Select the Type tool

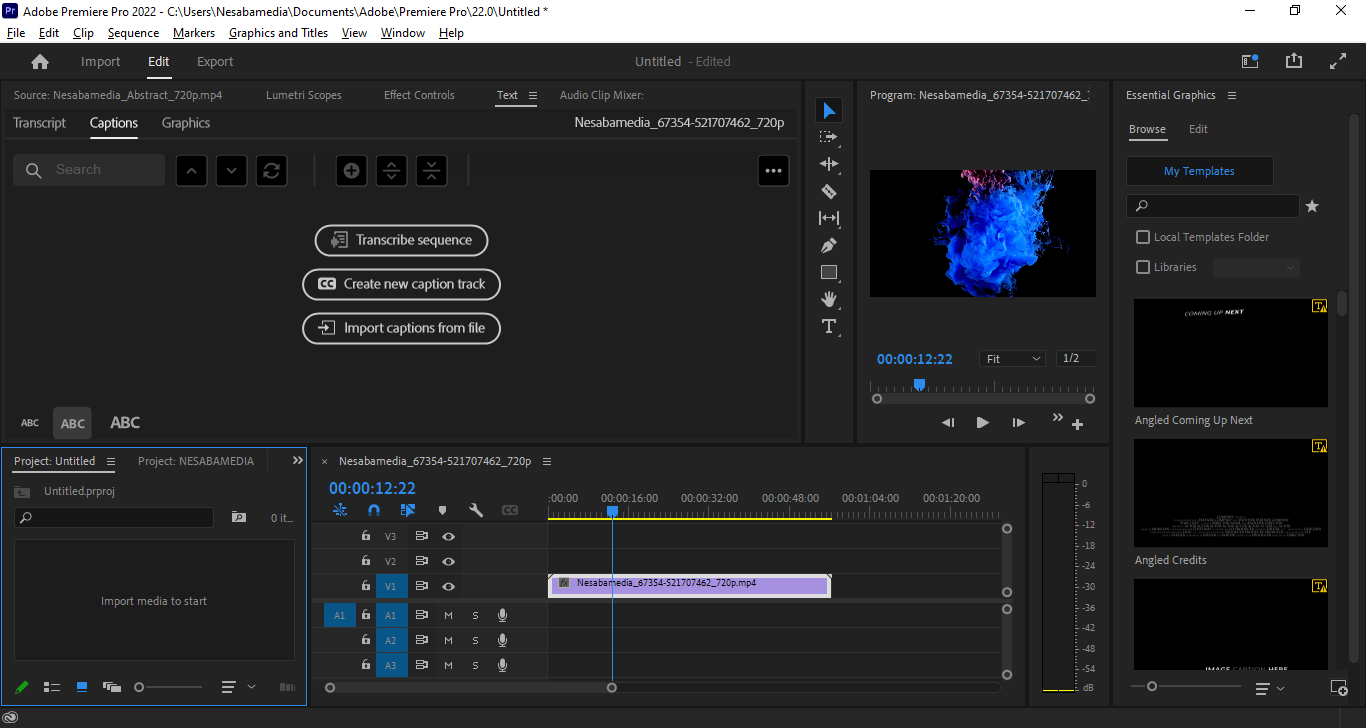(x=828, y=326)
